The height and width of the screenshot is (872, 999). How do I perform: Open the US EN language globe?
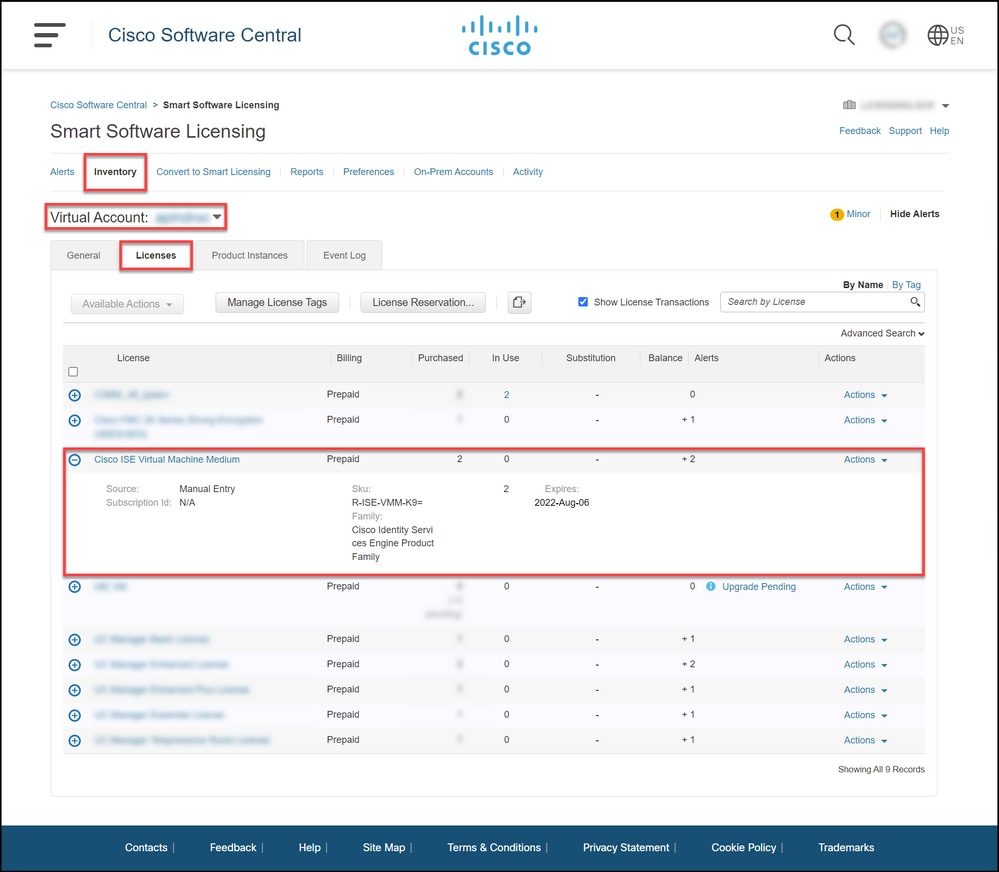coord(945,35)
